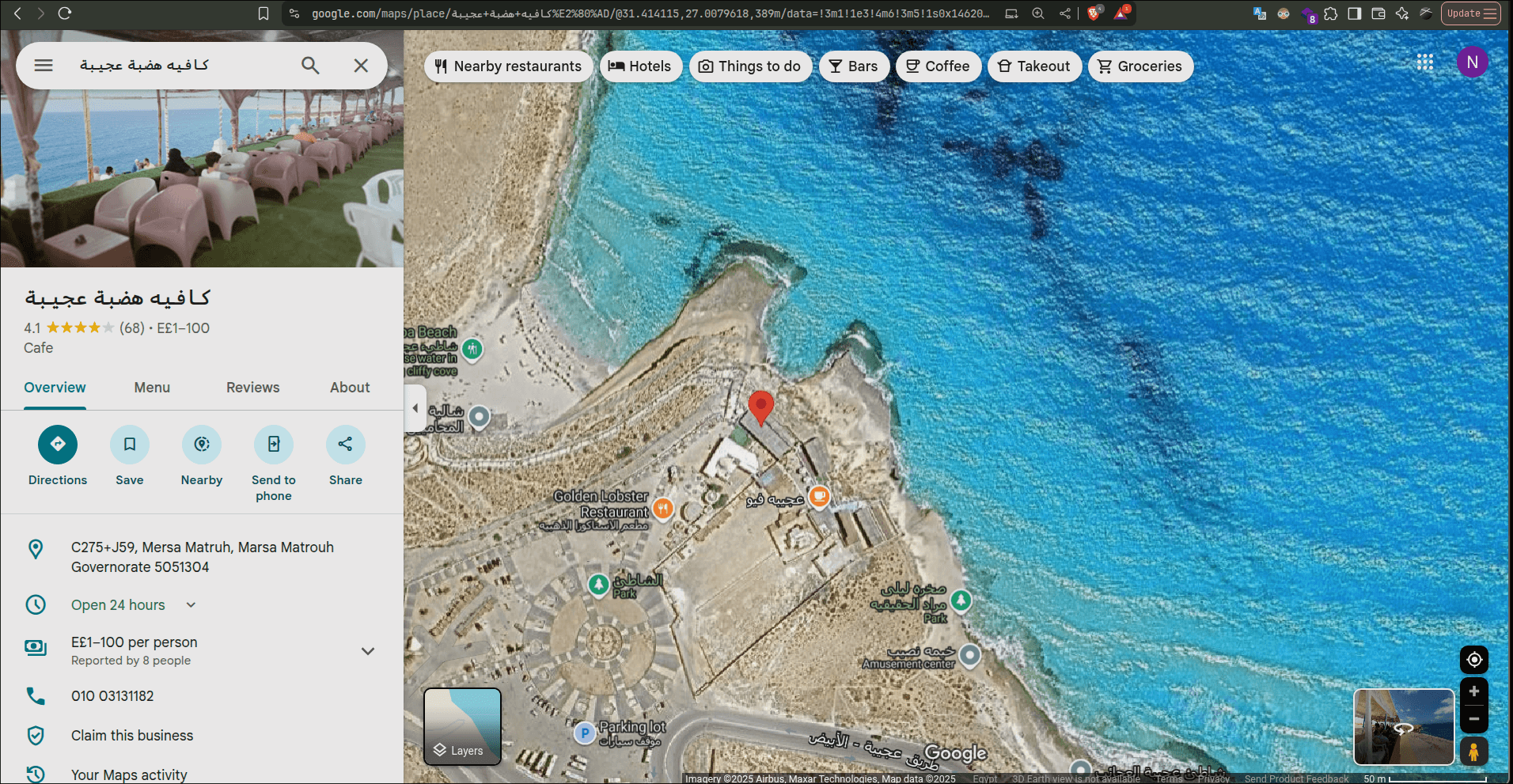Switch to the Reviews tab

pos(252,388)
